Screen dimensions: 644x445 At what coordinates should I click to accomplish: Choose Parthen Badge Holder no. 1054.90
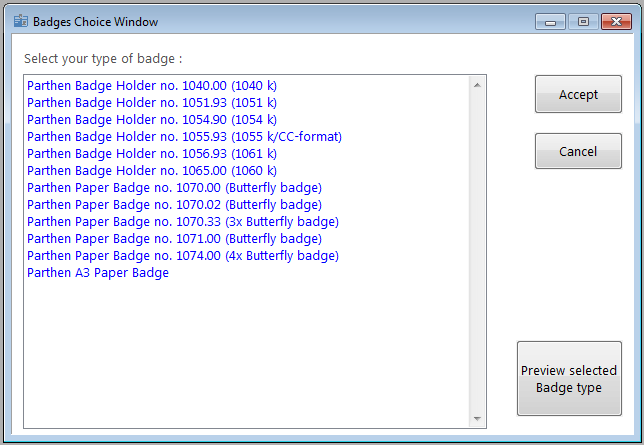point(152,120)
